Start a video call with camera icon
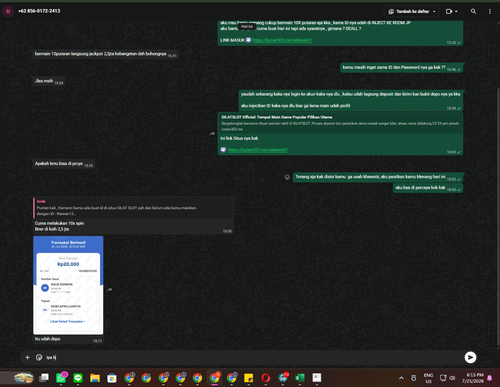 449,11
